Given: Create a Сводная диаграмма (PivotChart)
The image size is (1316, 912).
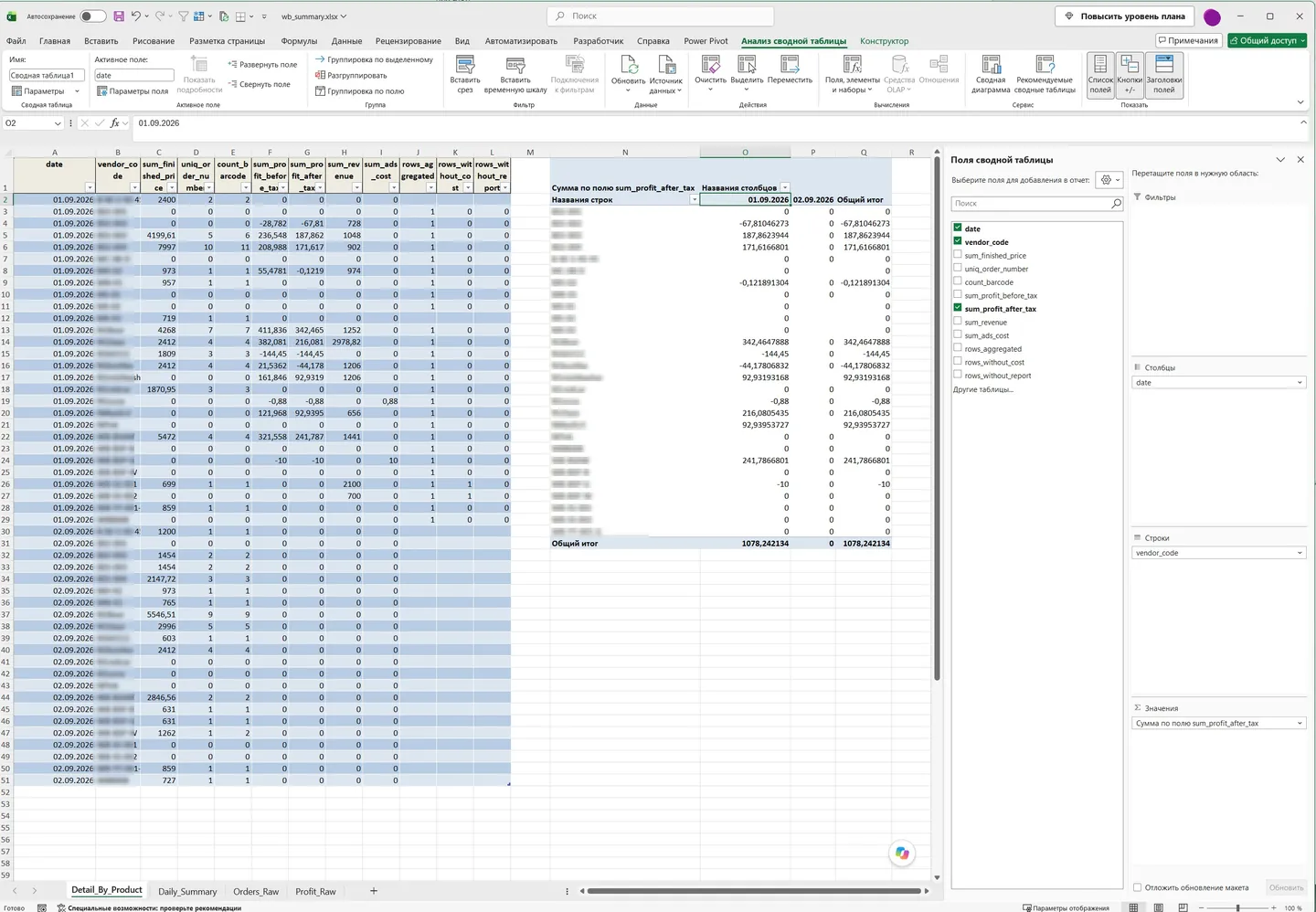Looking at the screenshot, I should [x=991, y=74].
